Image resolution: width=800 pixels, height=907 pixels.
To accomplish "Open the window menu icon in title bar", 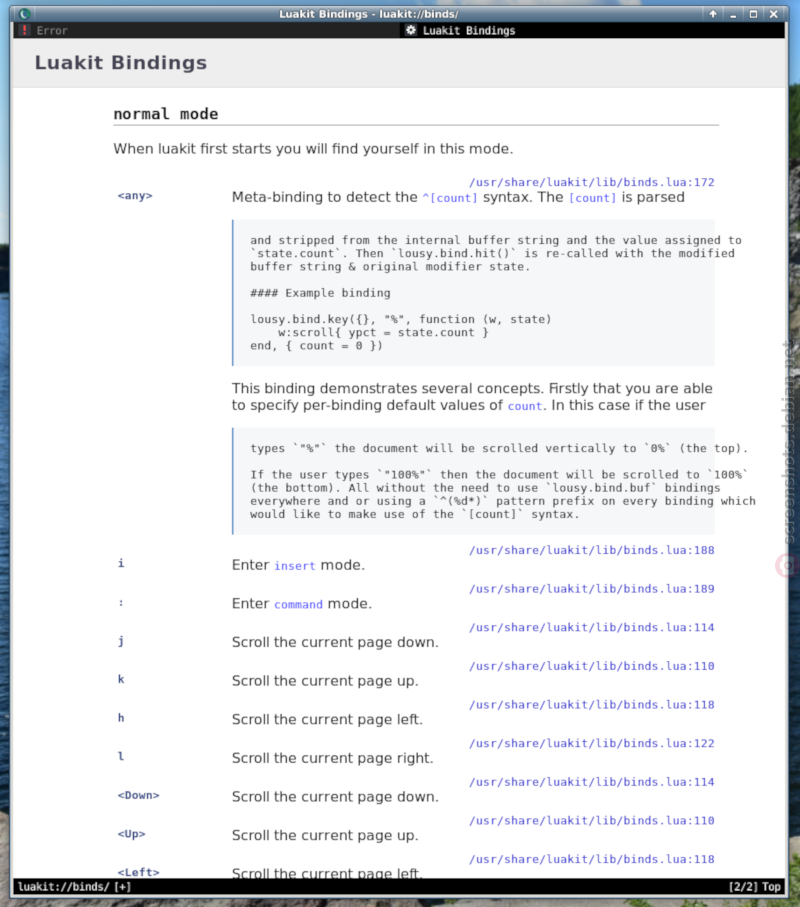I will point(24,14).
